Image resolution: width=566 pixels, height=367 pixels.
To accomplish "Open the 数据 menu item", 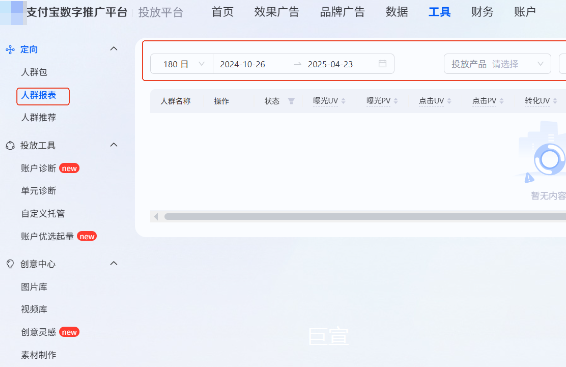I will point(397,12).
